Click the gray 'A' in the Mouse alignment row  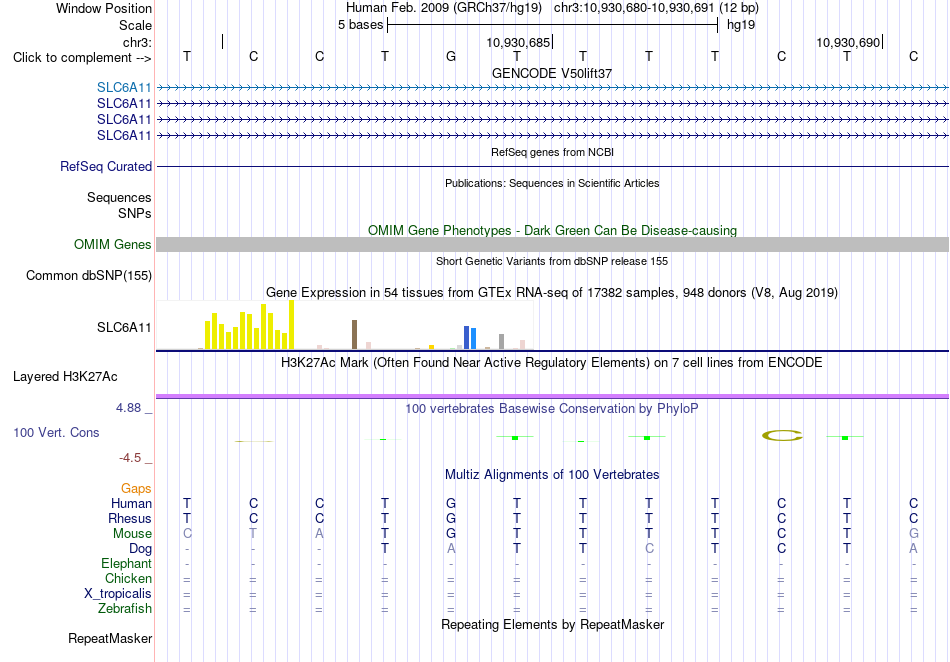(319, 534)
